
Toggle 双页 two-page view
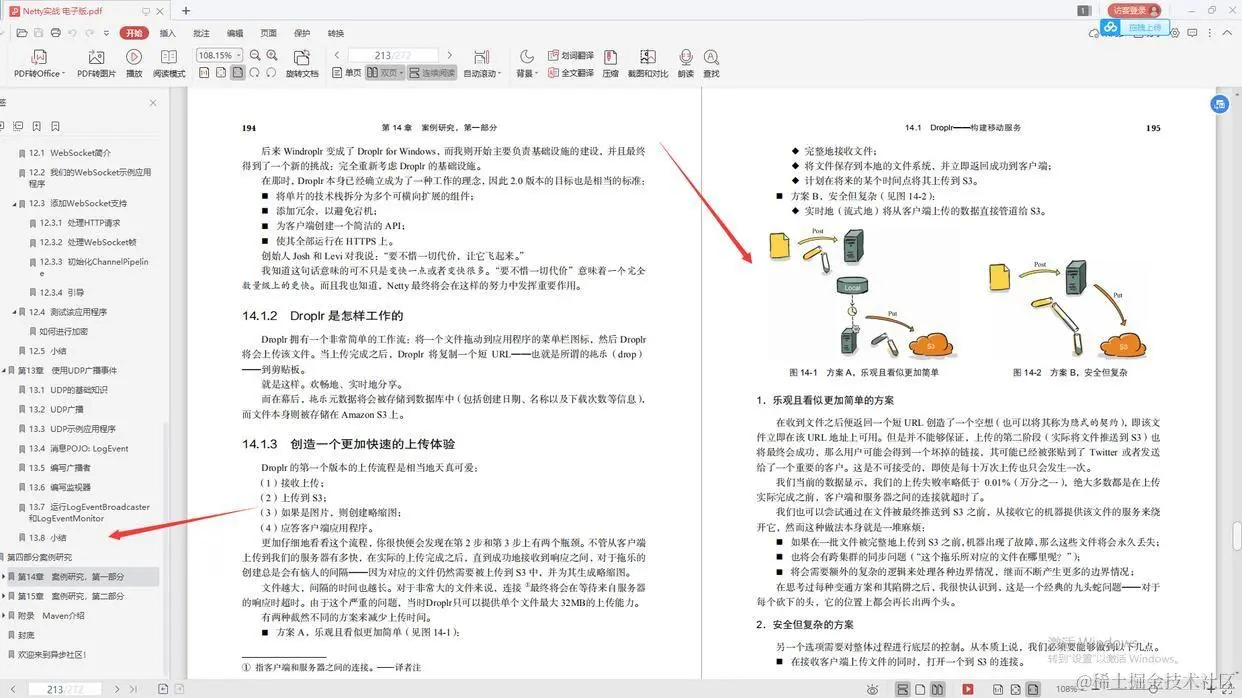[386, 73]
